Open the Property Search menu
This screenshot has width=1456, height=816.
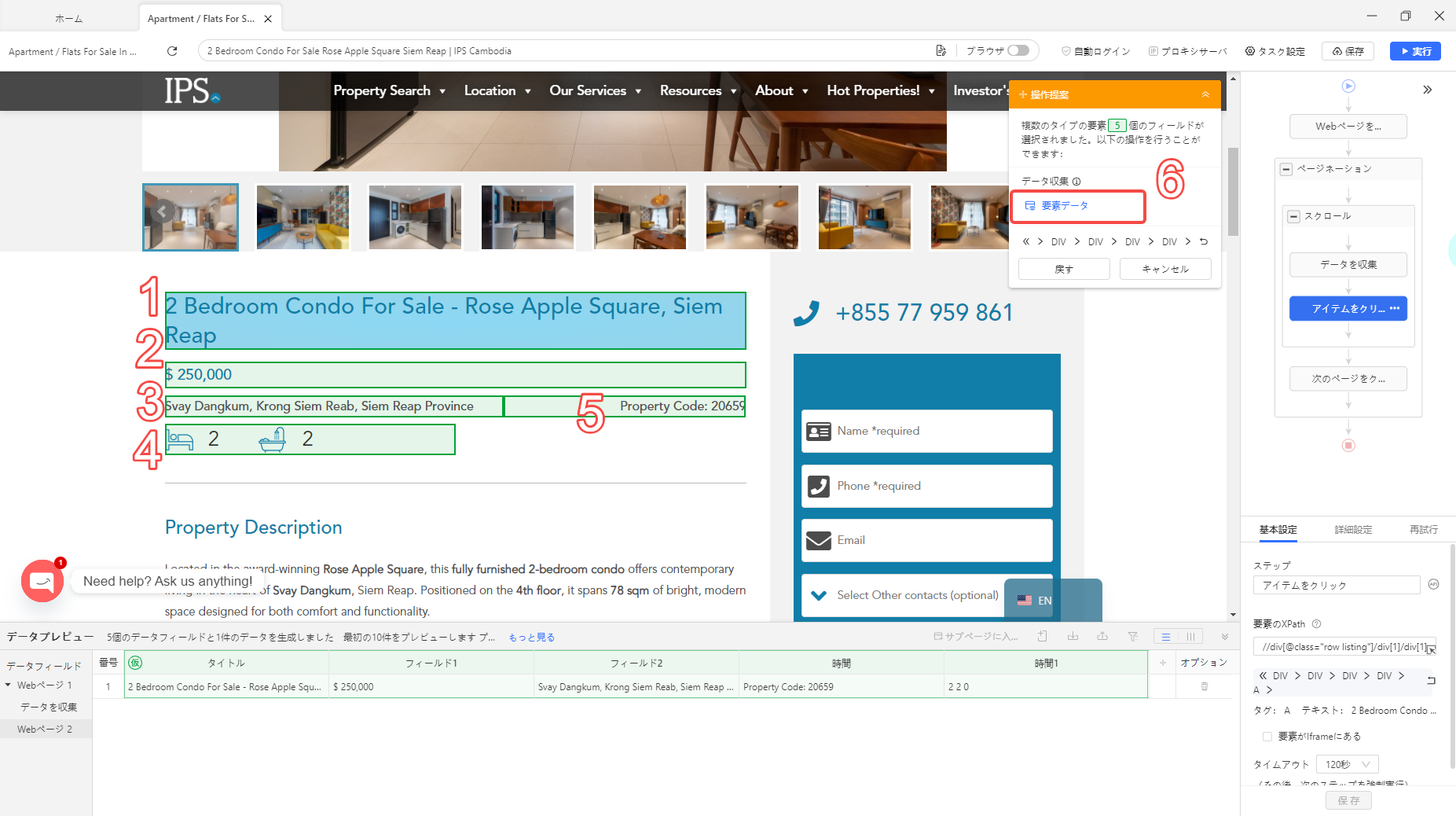point(389,91)
